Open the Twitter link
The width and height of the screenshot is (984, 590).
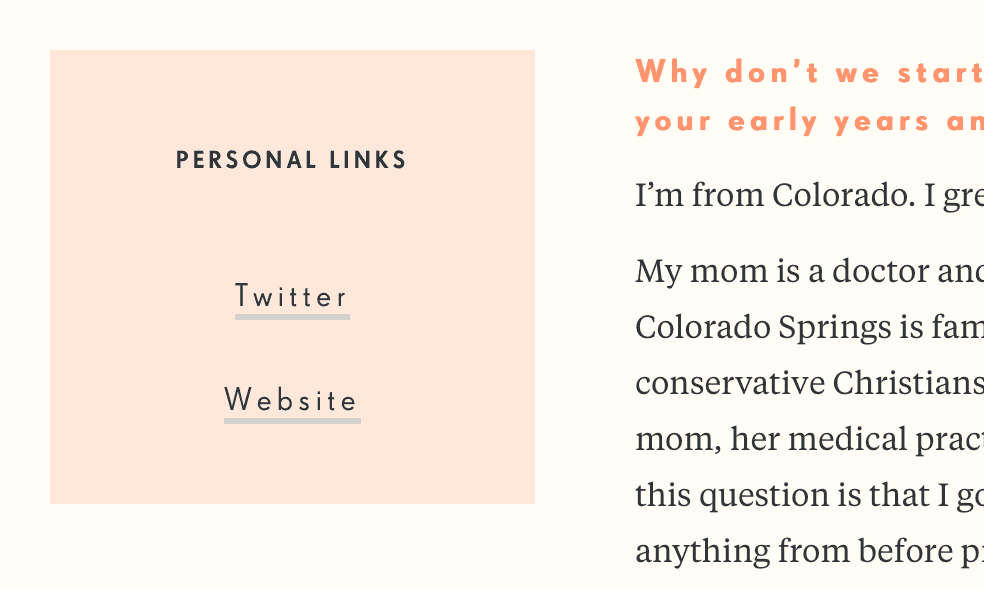click(x=291, y=297)
